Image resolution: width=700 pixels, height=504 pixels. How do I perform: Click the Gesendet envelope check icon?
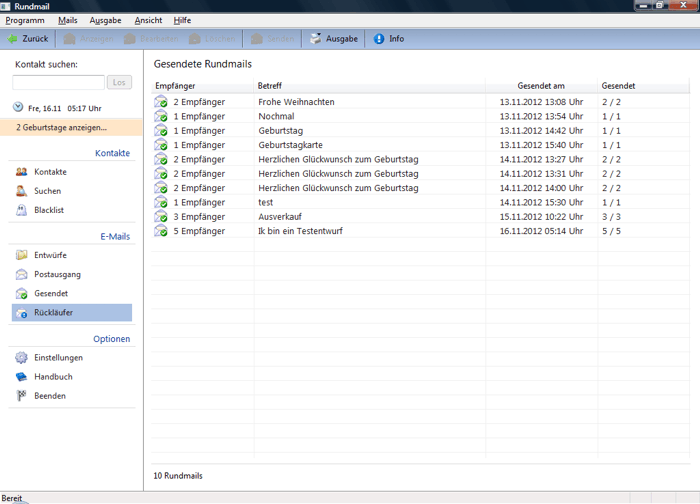[21, 294]
